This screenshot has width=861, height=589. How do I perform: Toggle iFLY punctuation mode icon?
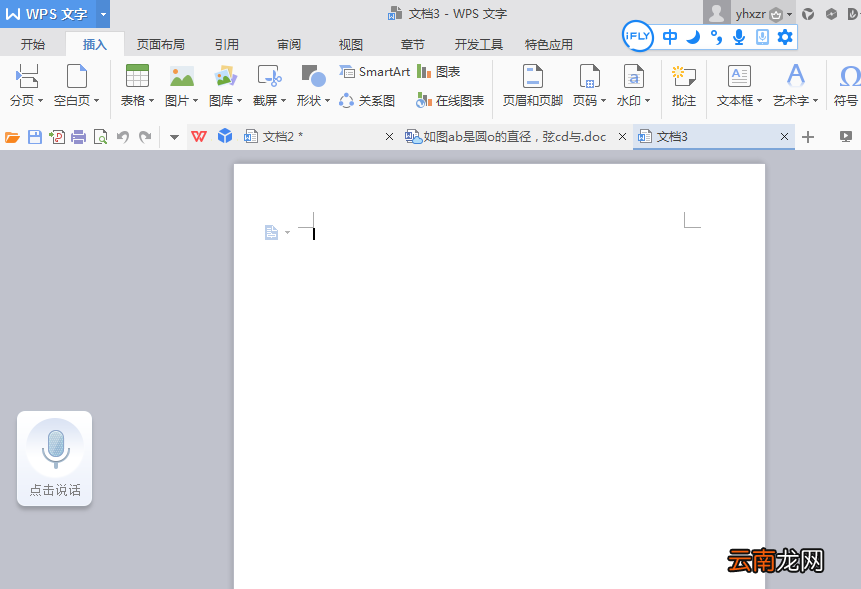(x=716, y=37)
